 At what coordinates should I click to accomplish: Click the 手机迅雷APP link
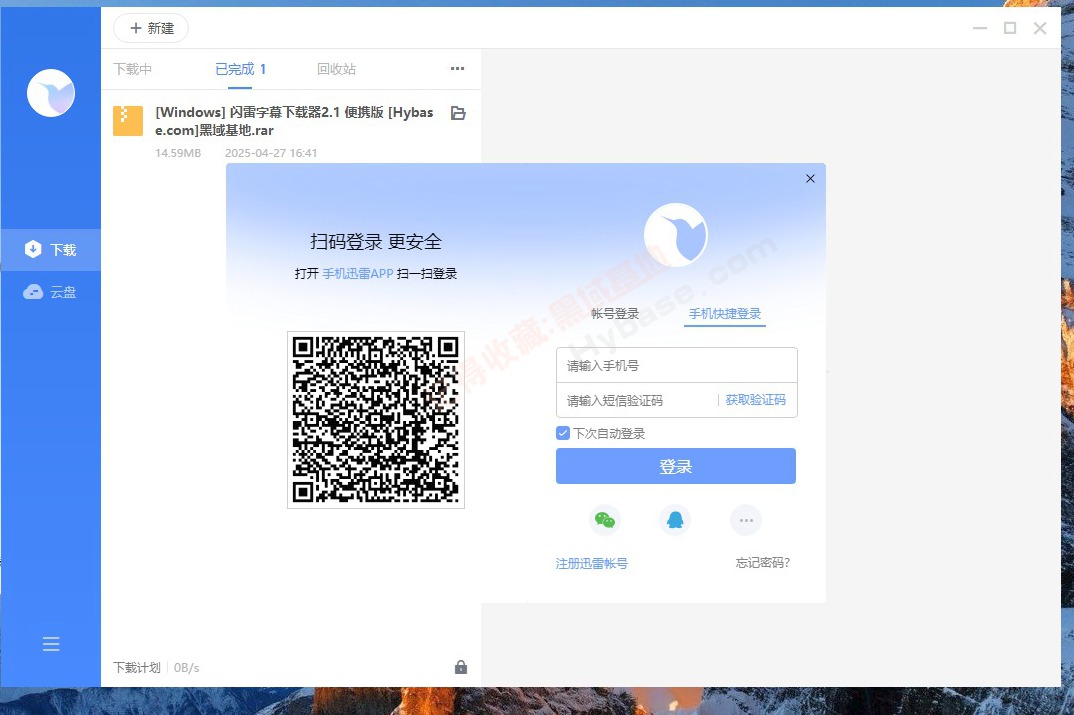pos(358,274)
